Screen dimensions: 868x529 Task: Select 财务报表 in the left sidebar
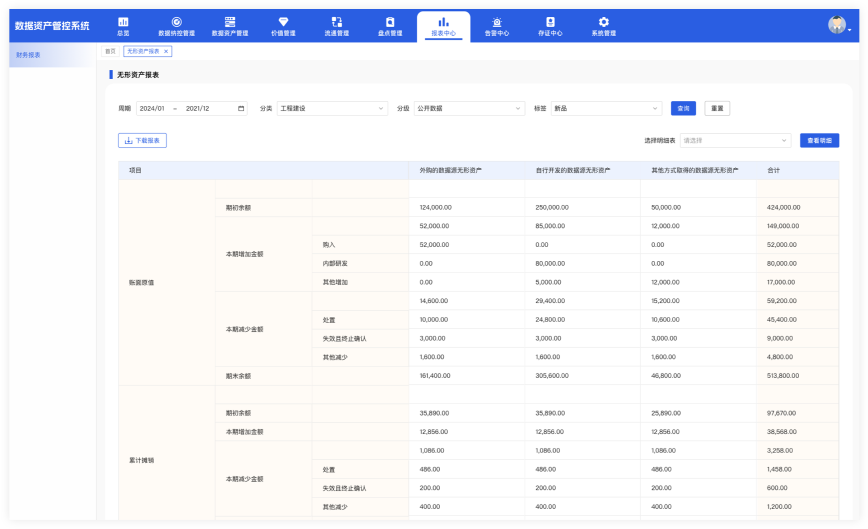(29, 55)
